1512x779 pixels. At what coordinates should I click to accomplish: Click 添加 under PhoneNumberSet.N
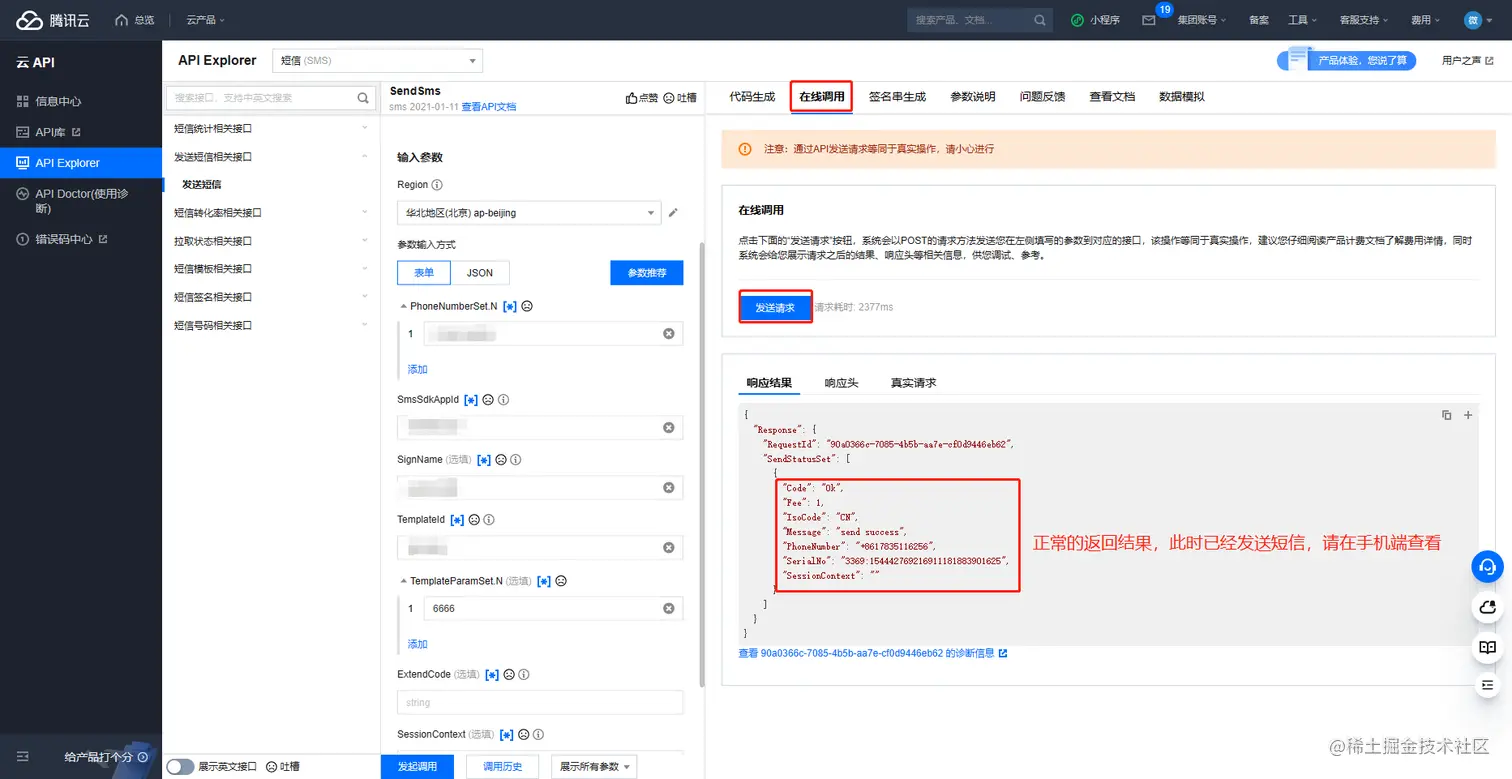[418, 369]
